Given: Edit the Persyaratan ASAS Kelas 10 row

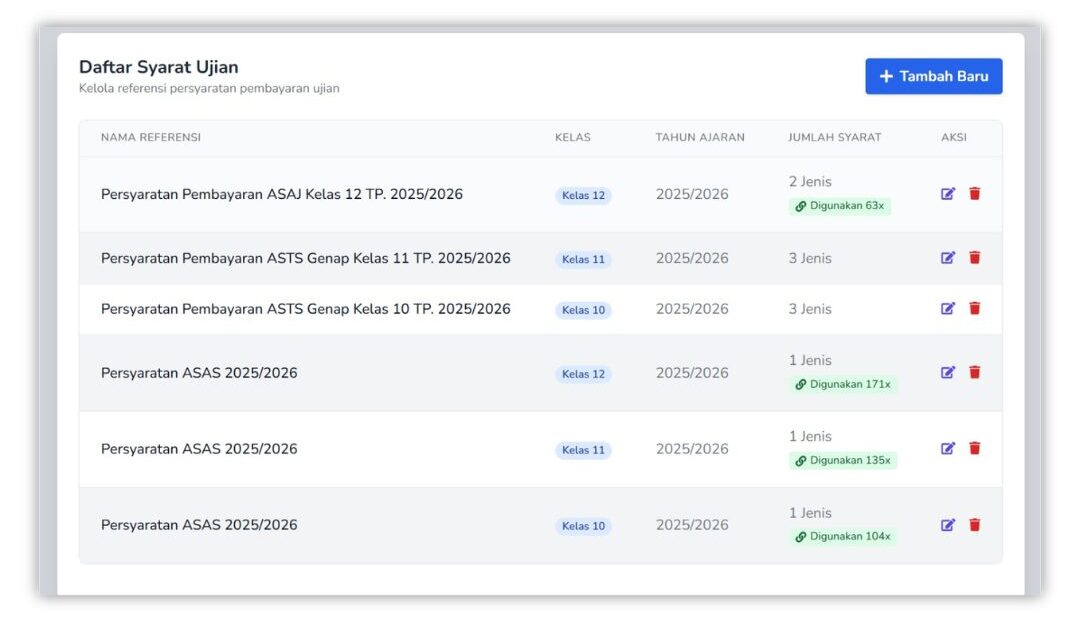Looking at the screenshot, I should pos(948,525).
